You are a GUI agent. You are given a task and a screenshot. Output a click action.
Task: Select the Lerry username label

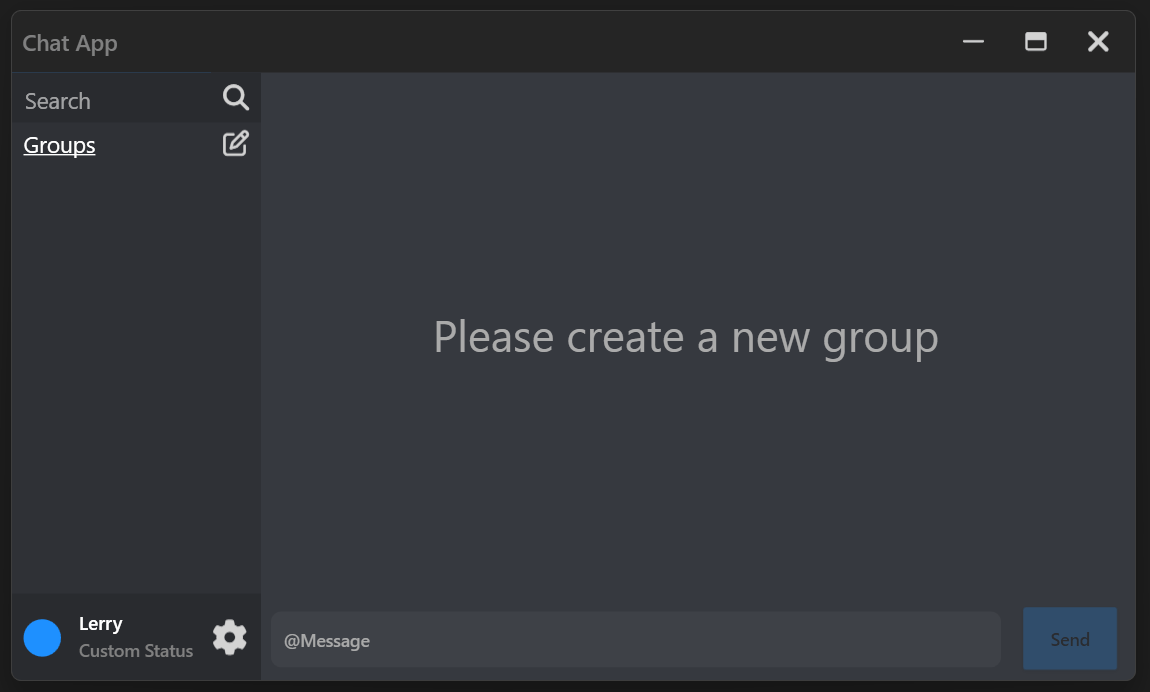click(100, 624)
